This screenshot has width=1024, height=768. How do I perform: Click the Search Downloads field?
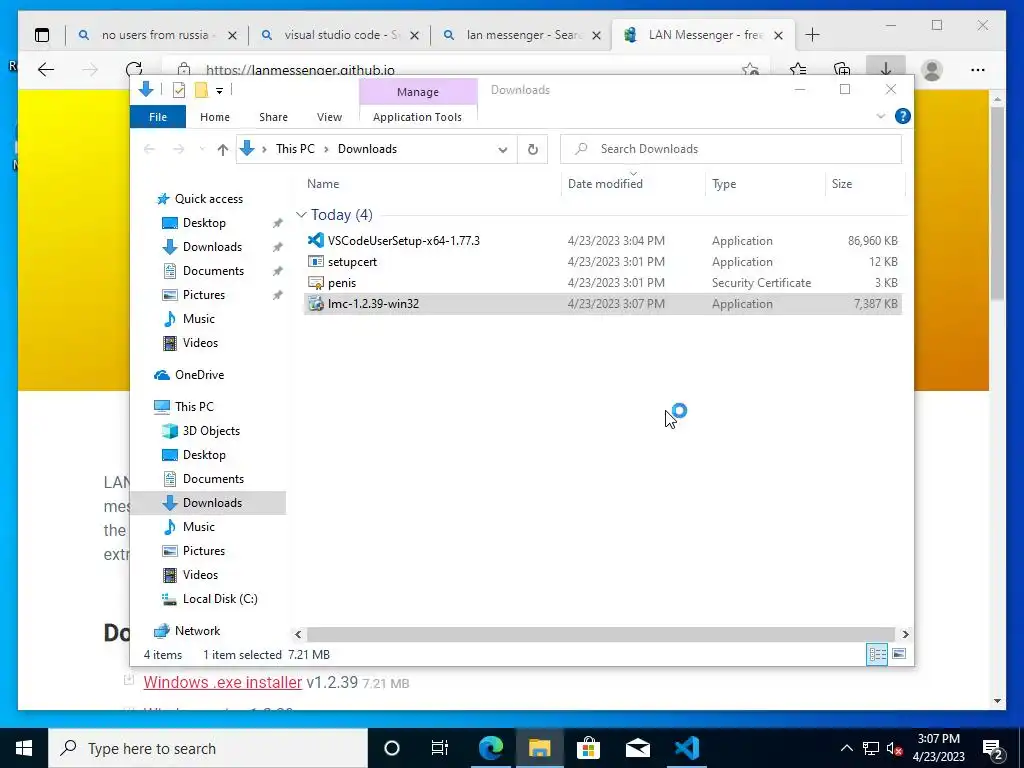coord(731,149)
